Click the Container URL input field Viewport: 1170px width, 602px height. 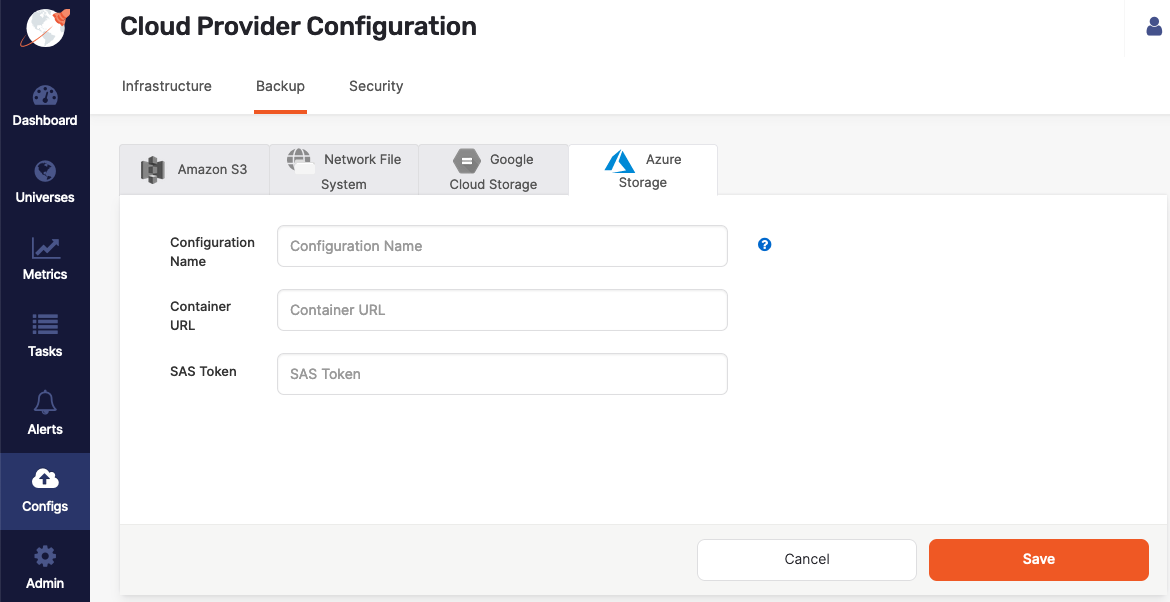[501, 310]
